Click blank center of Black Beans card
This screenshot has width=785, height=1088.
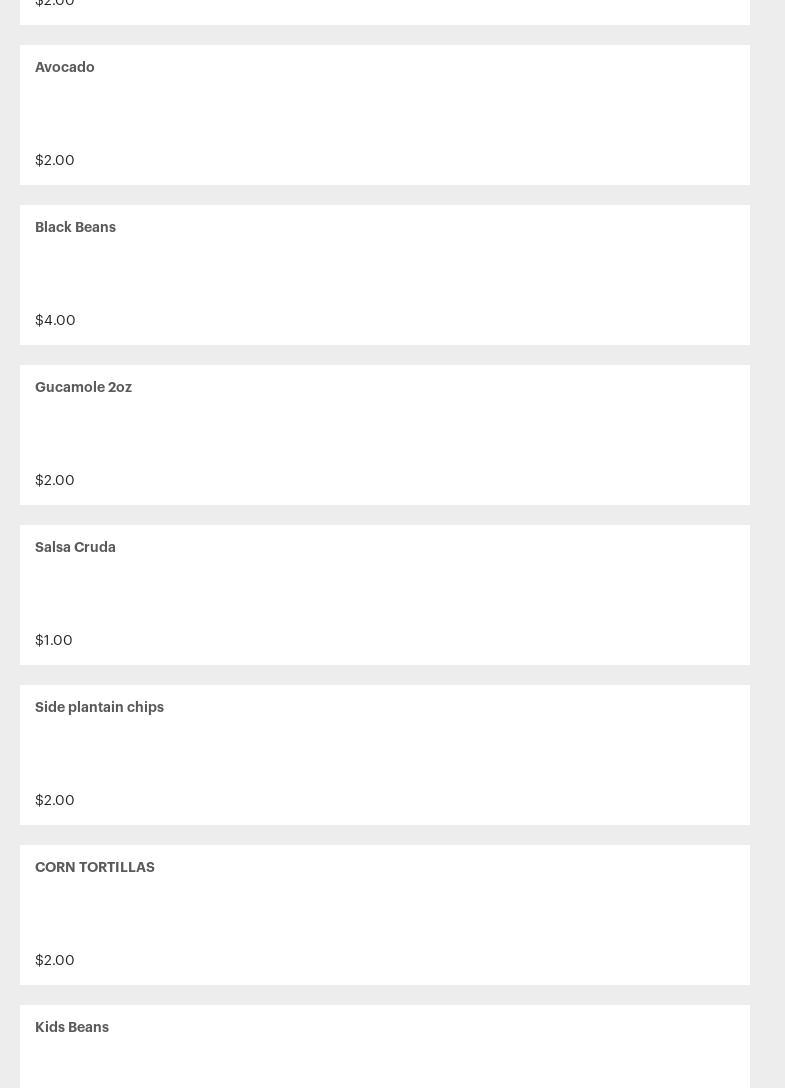pos(385,275)
